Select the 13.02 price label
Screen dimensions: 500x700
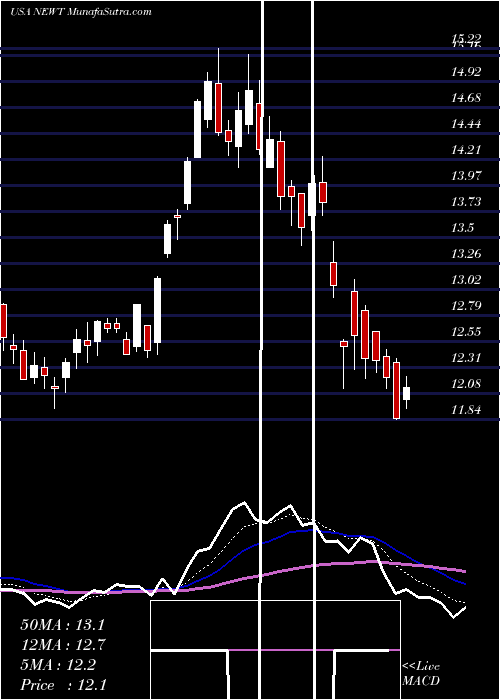pyautogui.click(x=466, y=279)
